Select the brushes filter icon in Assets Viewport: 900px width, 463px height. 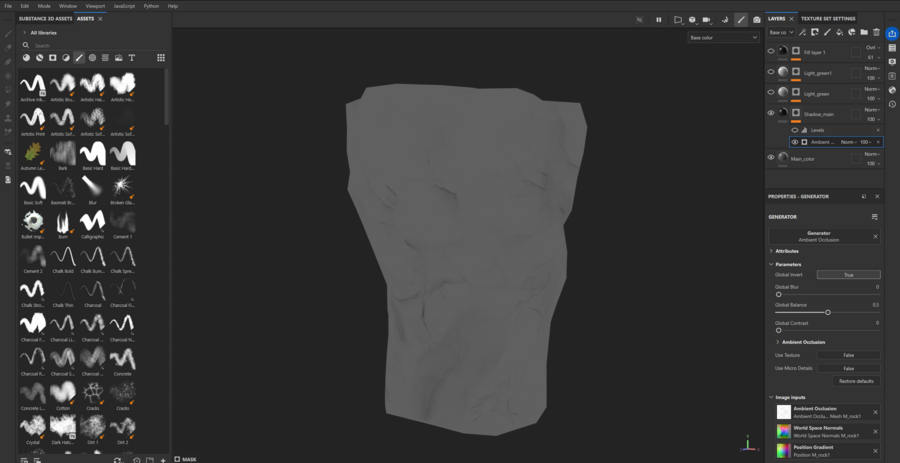(79, 58)
